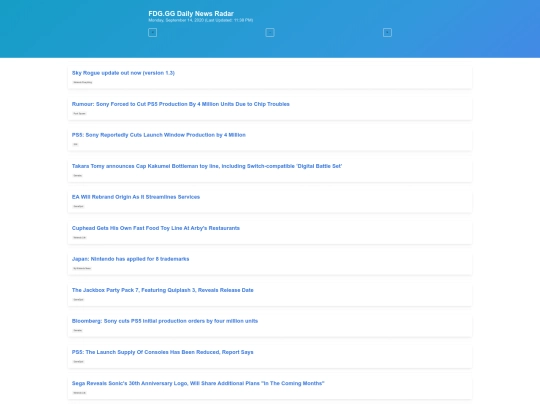Click the source tag under PS5: The Launch Supply headline
Image resolution: width=540 pixels, height=405 pixels.
coord(78,361)
